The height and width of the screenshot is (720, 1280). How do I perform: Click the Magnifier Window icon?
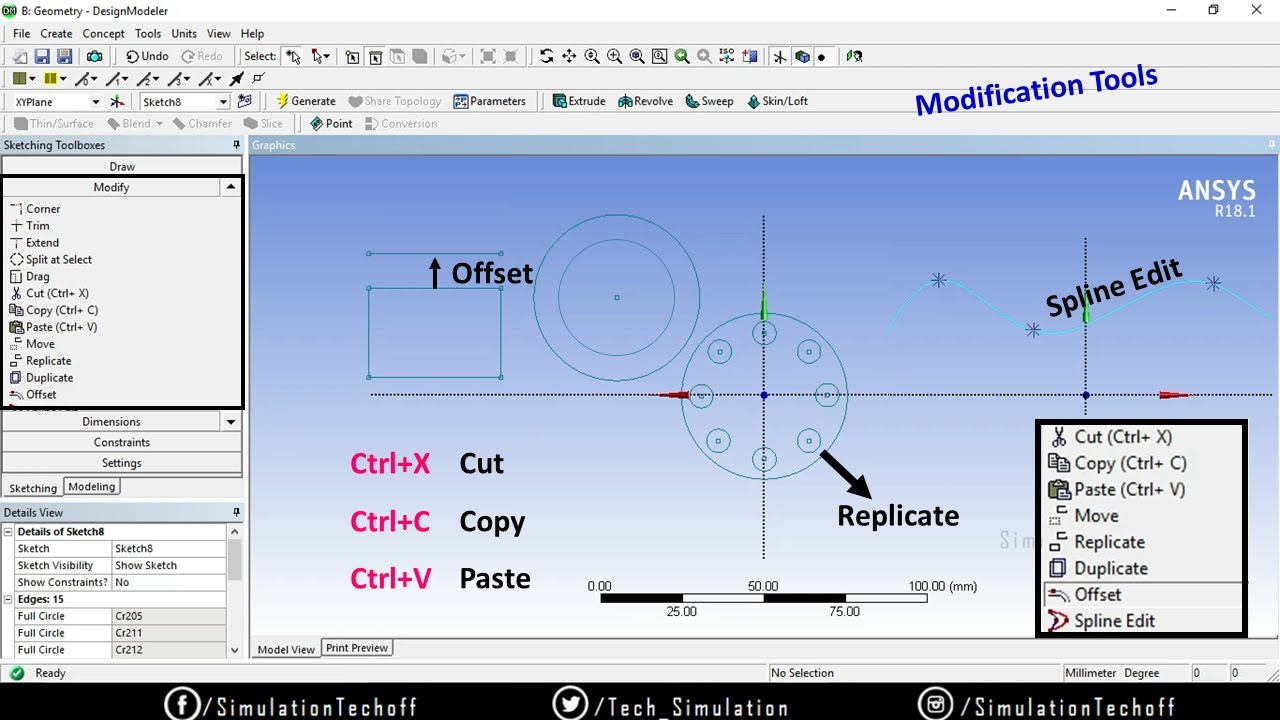pyautogui.click(x=659, y=57)
